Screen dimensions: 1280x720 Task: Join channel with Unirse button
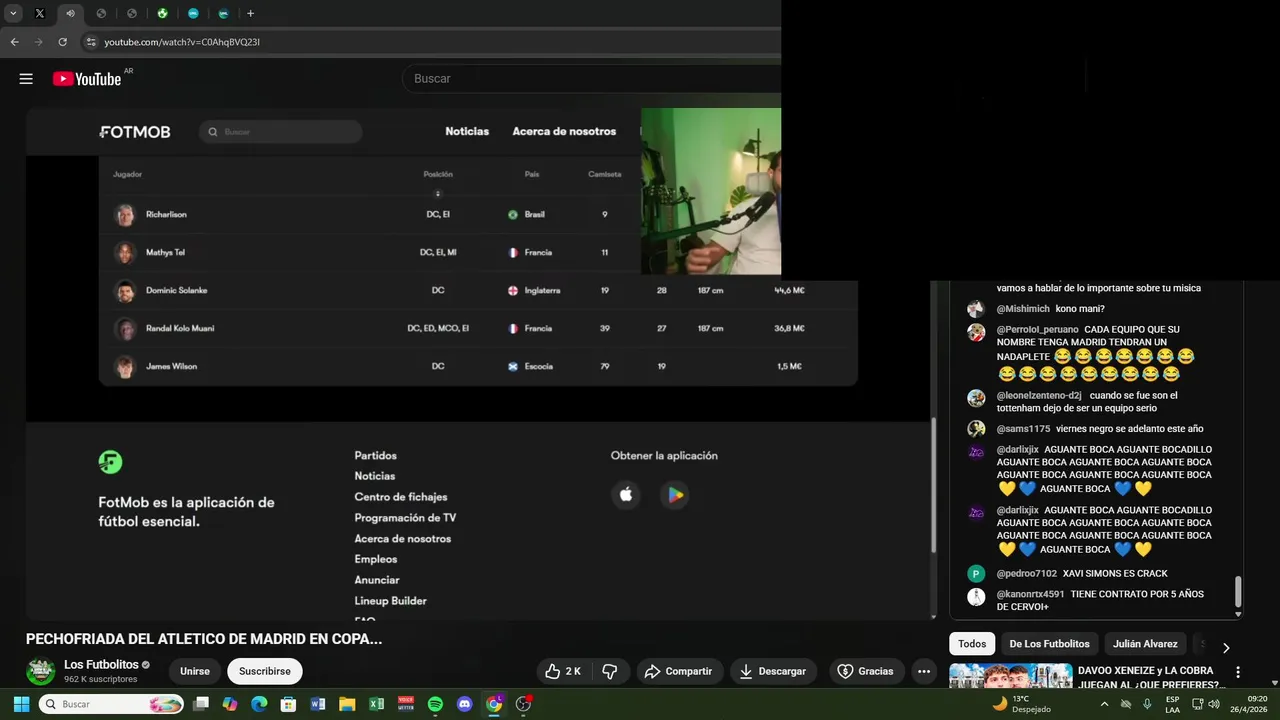pyautogui.click(x=195, y=671)
